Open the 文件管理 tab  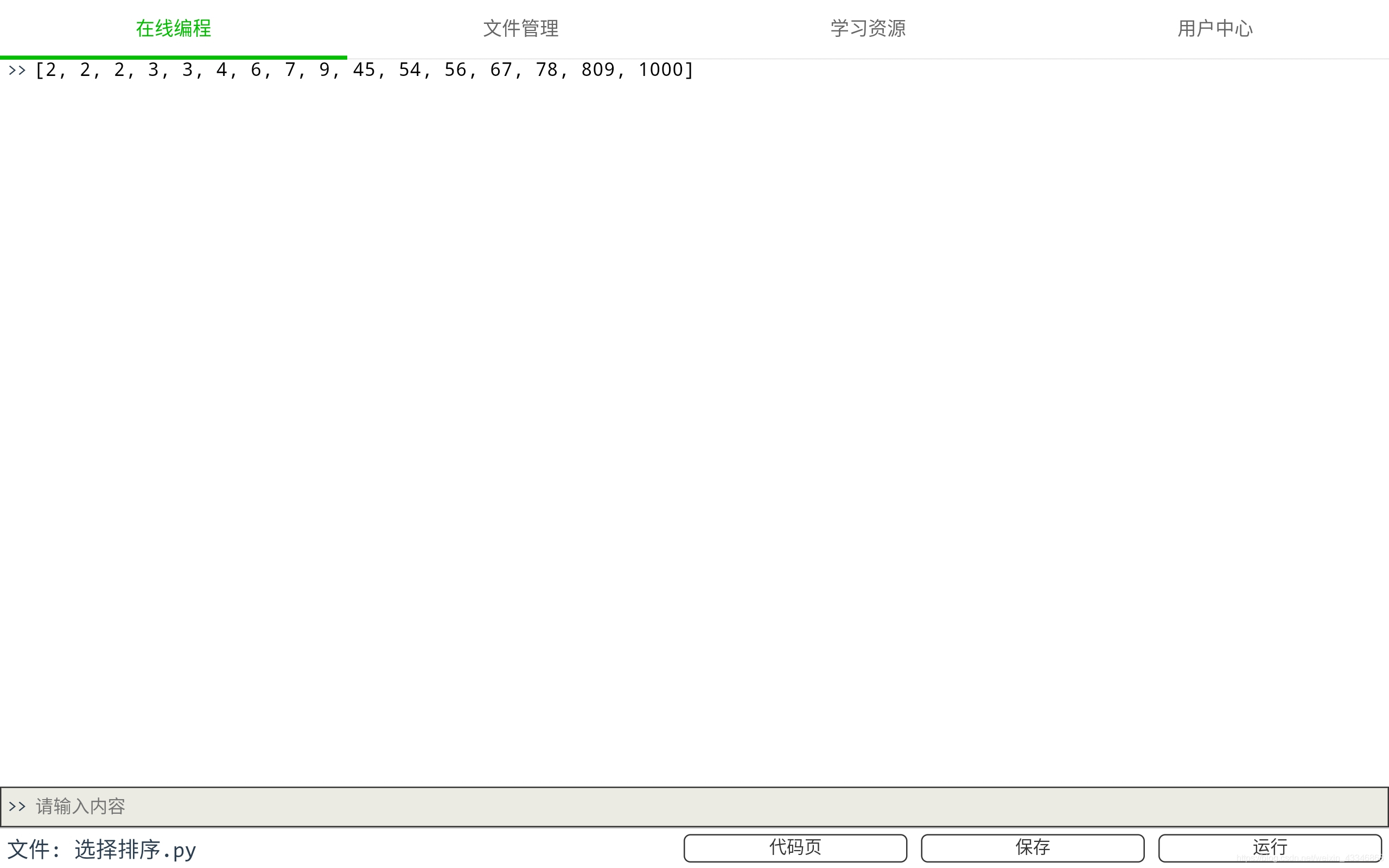pyautogui.click(x=520, y=28)
